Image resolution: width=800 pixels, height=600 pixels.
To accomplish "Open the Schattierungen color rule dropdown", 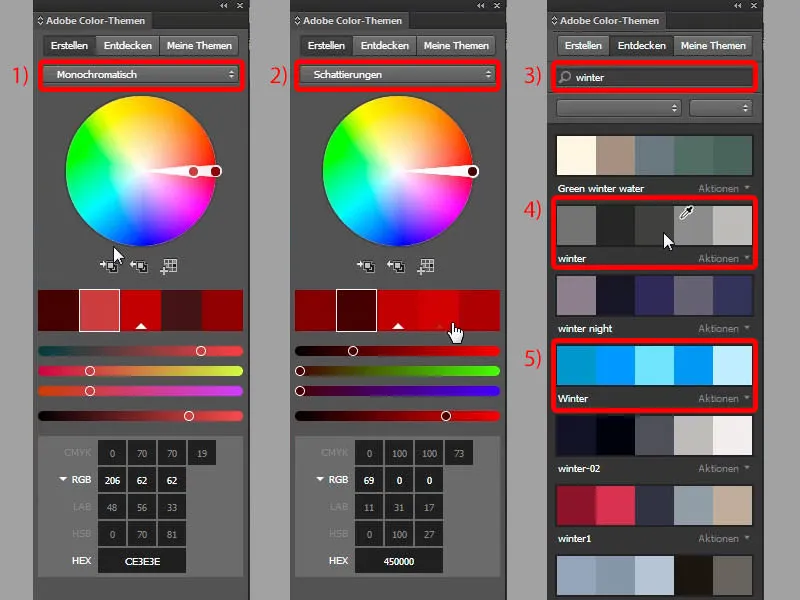I will tap(397, 74).
